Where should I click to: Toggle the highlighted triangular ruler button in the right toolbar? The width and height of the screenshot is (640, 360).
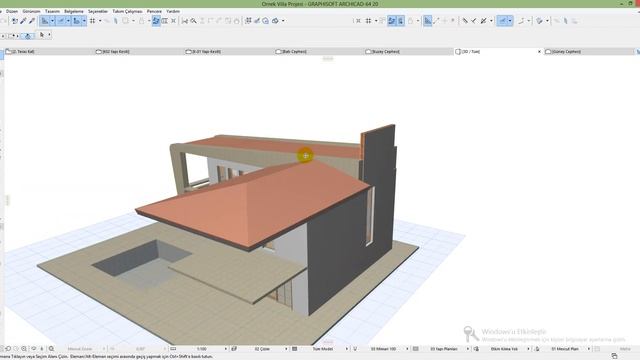[x=427, y=21]
